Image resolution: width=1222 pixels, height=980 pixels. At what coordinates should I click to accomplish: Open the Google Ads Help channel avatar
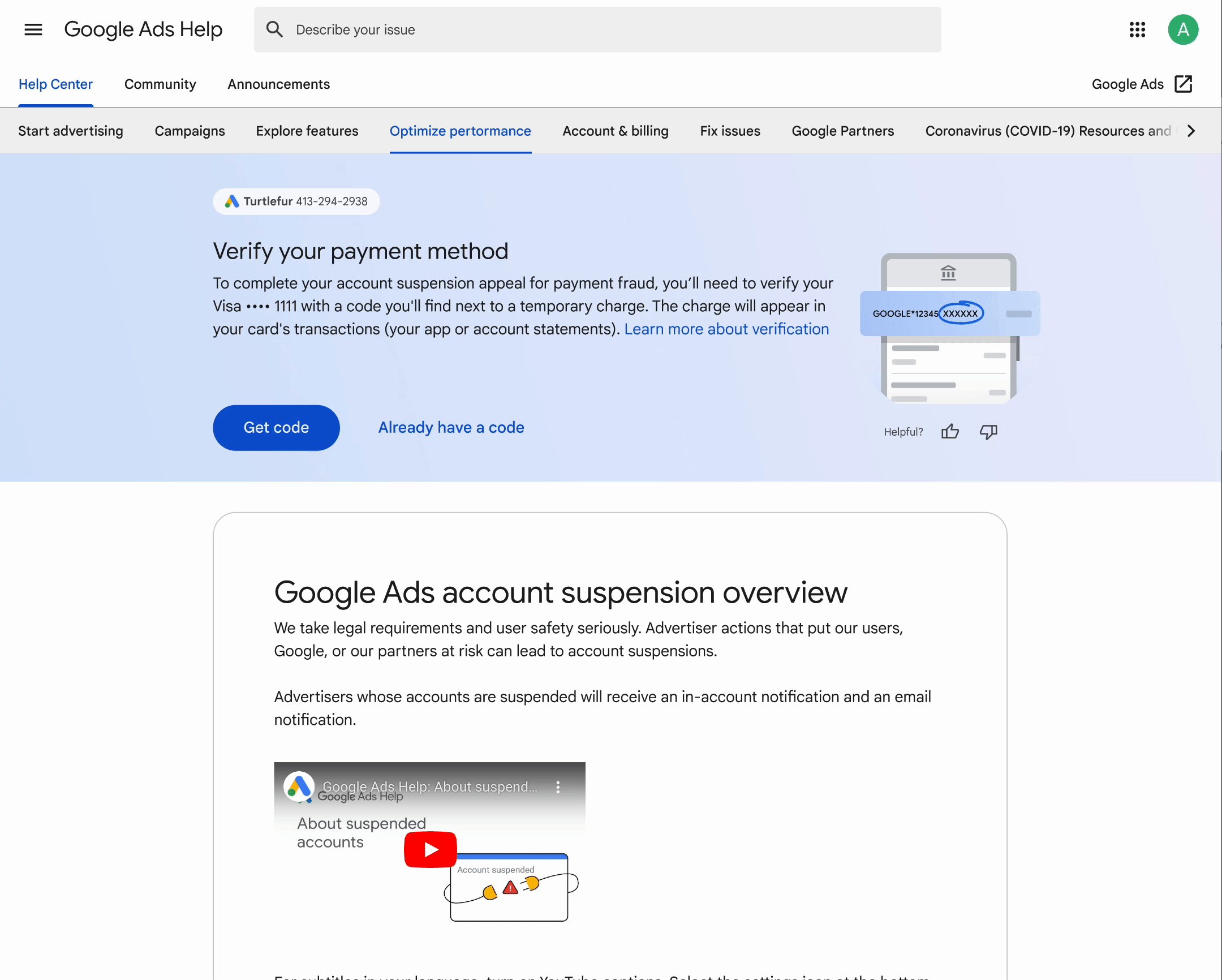coord(299,786)
